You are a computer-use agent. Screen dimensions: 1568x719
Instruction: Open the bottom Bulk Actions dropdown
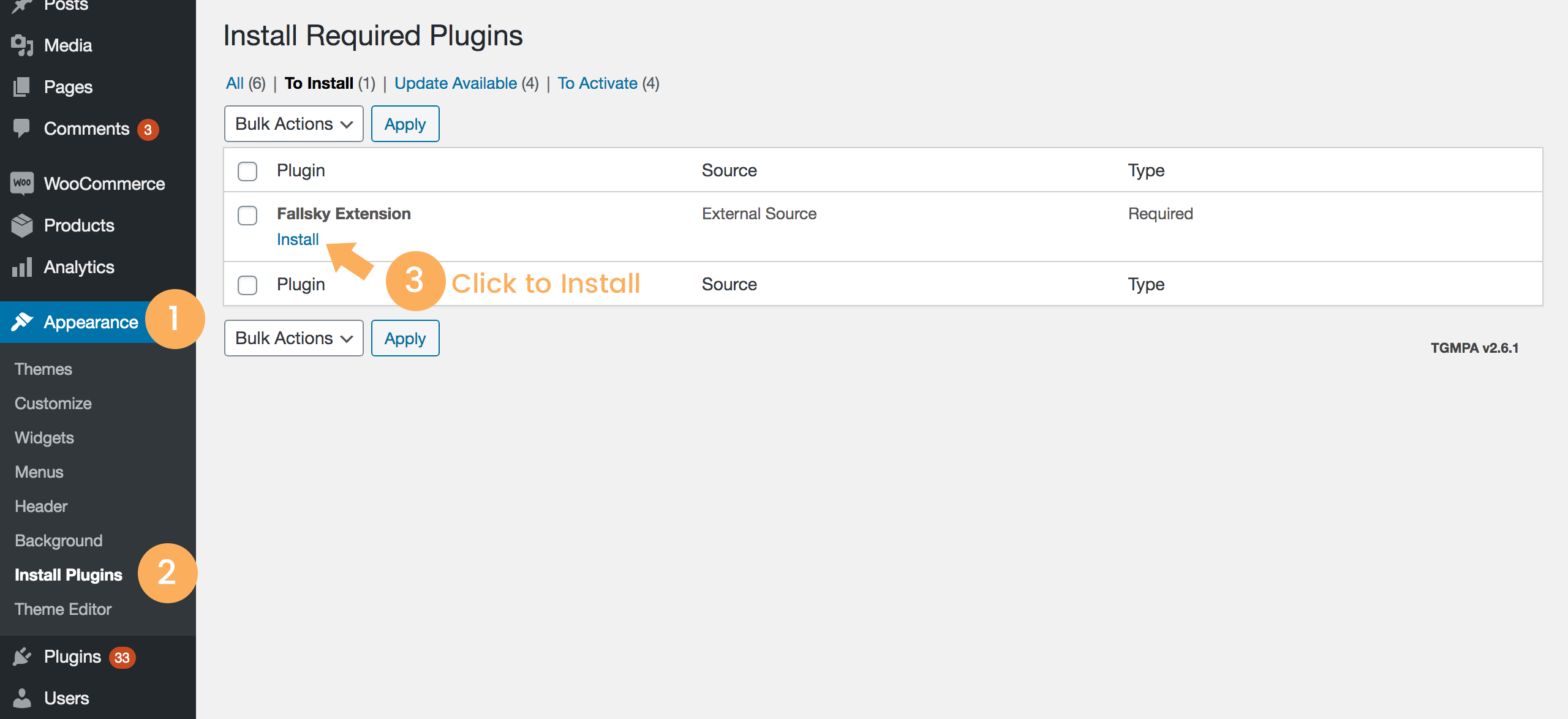(293, 337)
